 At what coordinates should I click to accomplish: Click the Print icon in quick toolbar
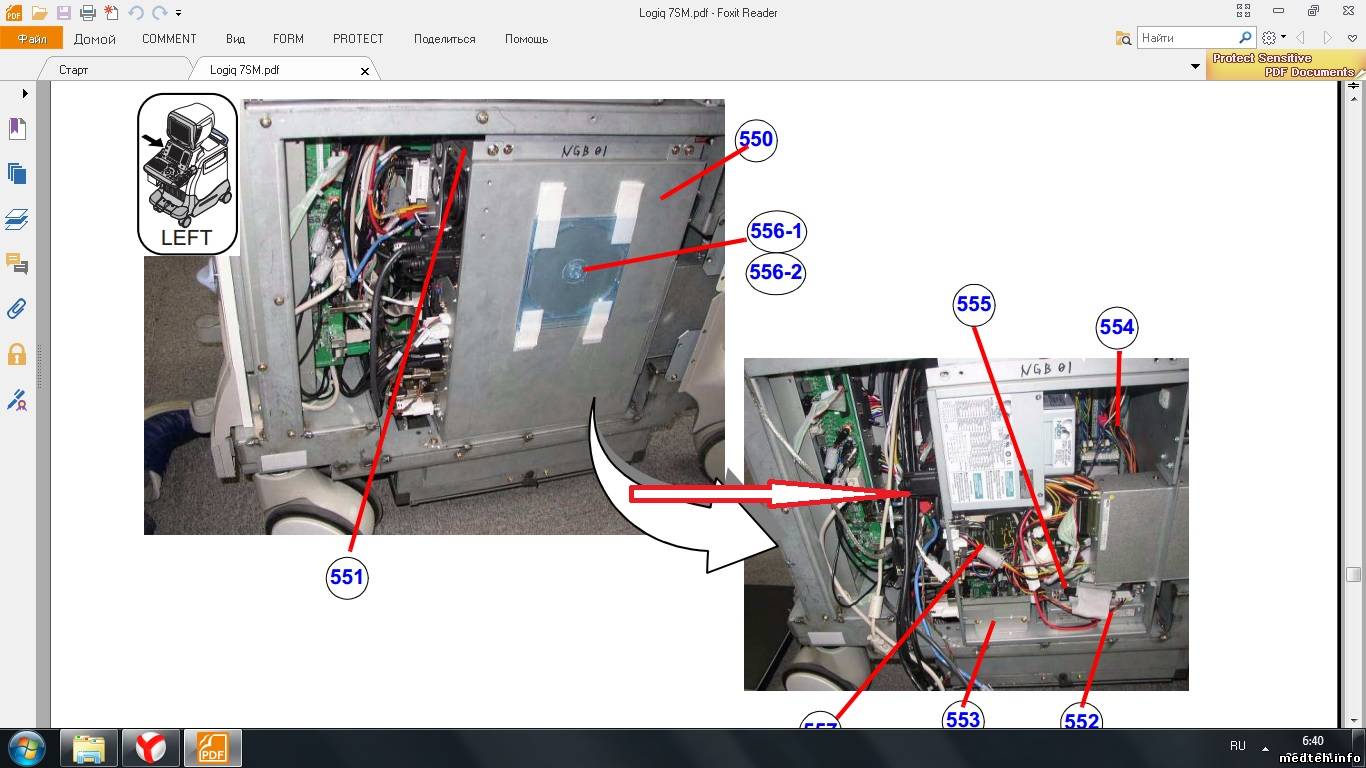(x=88, y=13)
